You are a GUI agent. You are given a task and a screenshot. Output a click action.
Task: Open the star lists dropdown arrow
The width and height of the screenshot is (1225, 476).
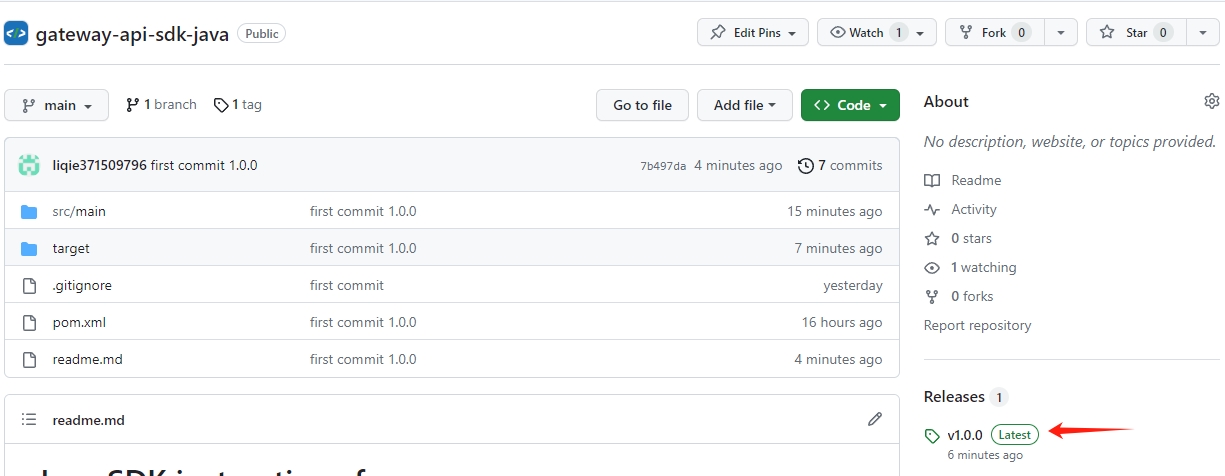[x=1203, y=32]
